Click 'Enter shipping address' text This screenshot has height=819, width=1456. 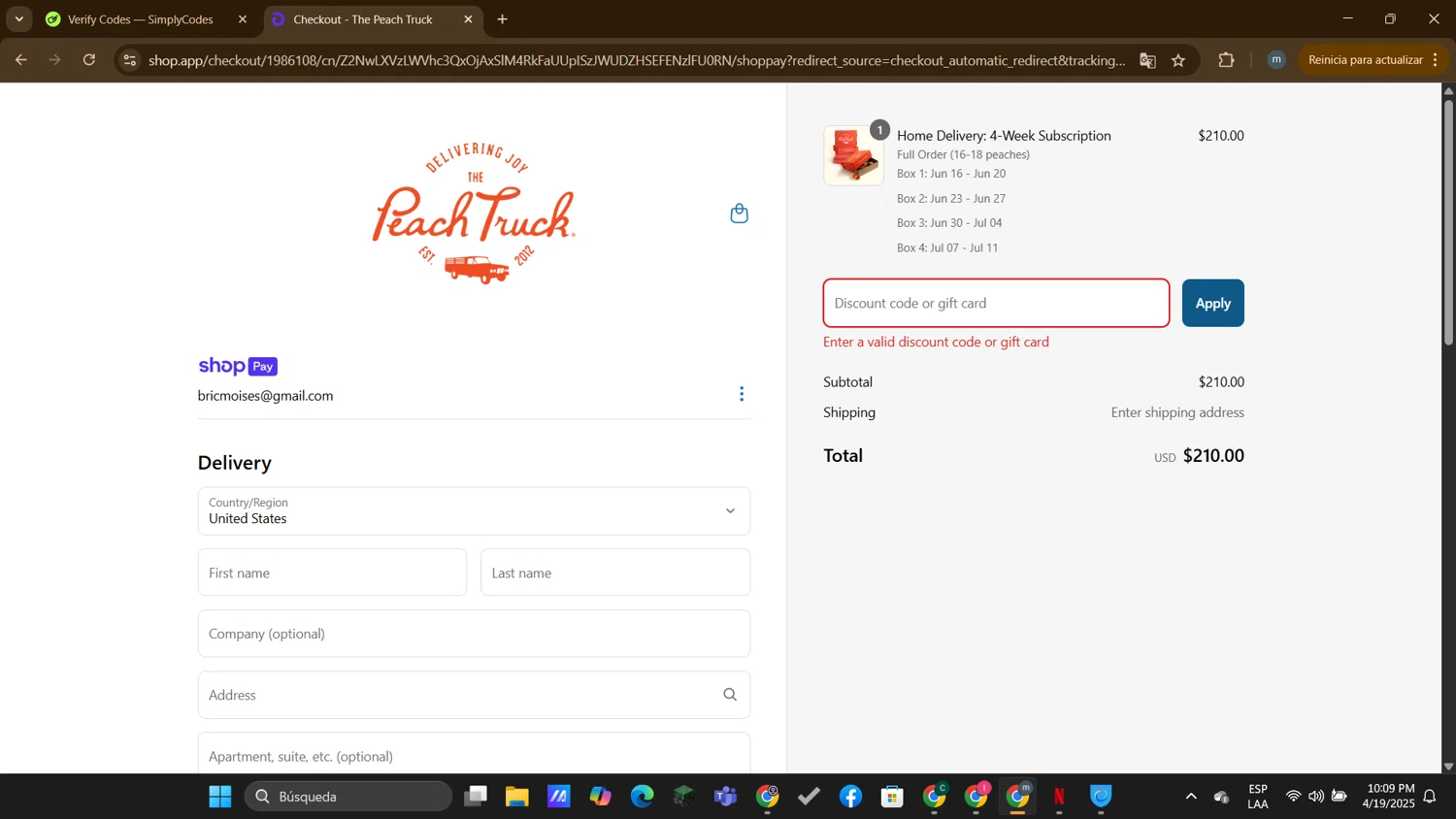coord(1177,412)
